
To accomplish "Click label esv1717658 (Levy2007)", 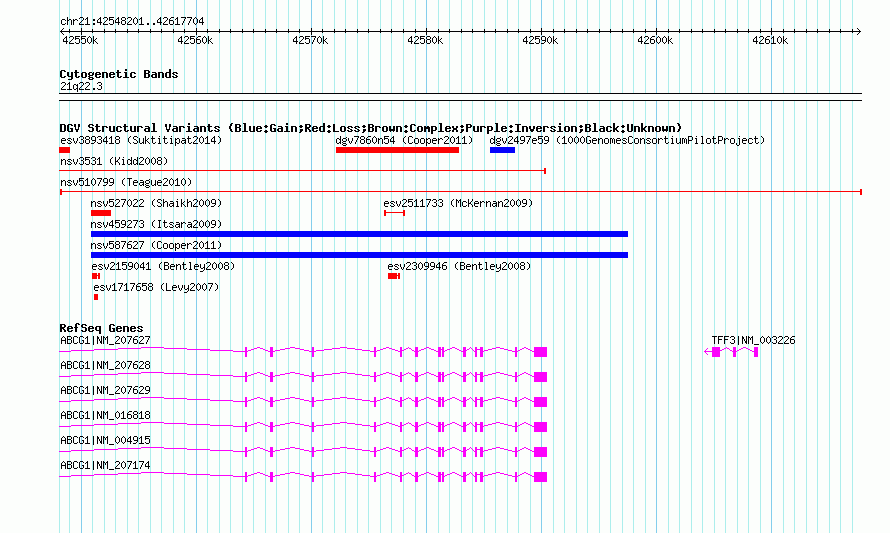I will pyautogui.click(x=156, y=287).
